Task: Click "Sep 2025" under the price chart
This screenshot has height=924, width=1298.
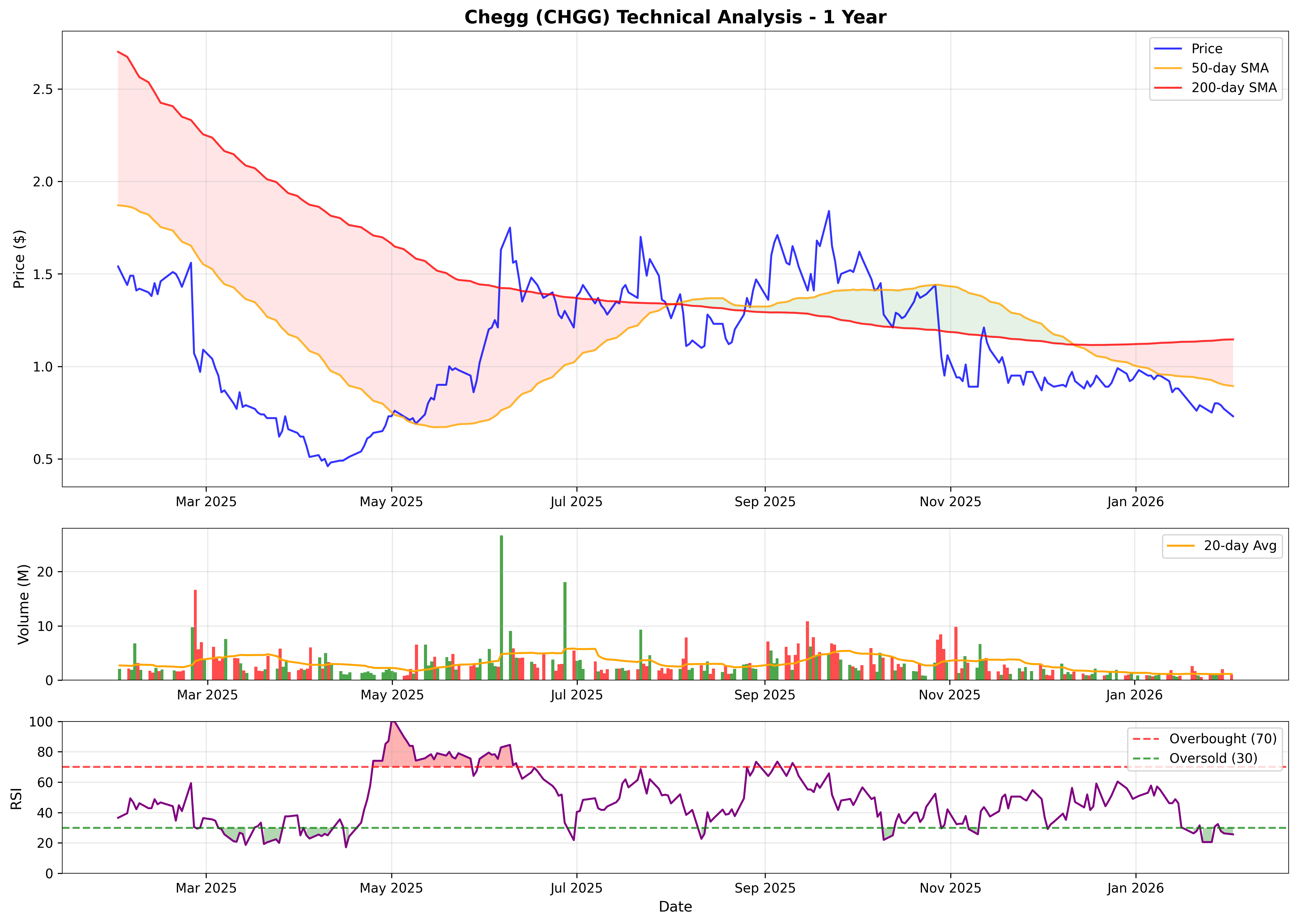Action: click(x=764, y=502)
